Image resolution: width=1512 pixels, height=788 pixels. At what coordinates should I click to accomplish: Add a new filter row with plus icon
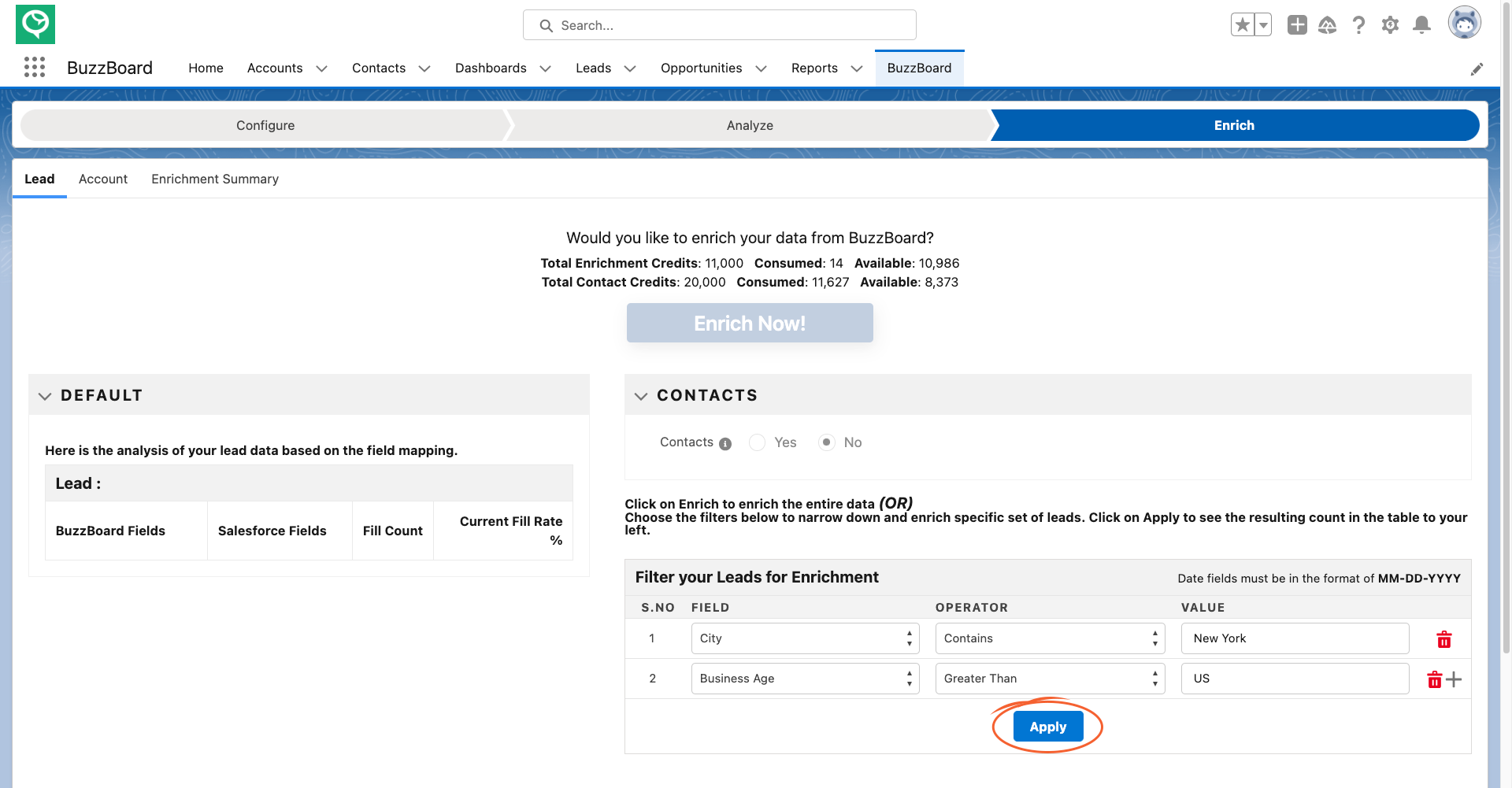tap(1454, 679)
